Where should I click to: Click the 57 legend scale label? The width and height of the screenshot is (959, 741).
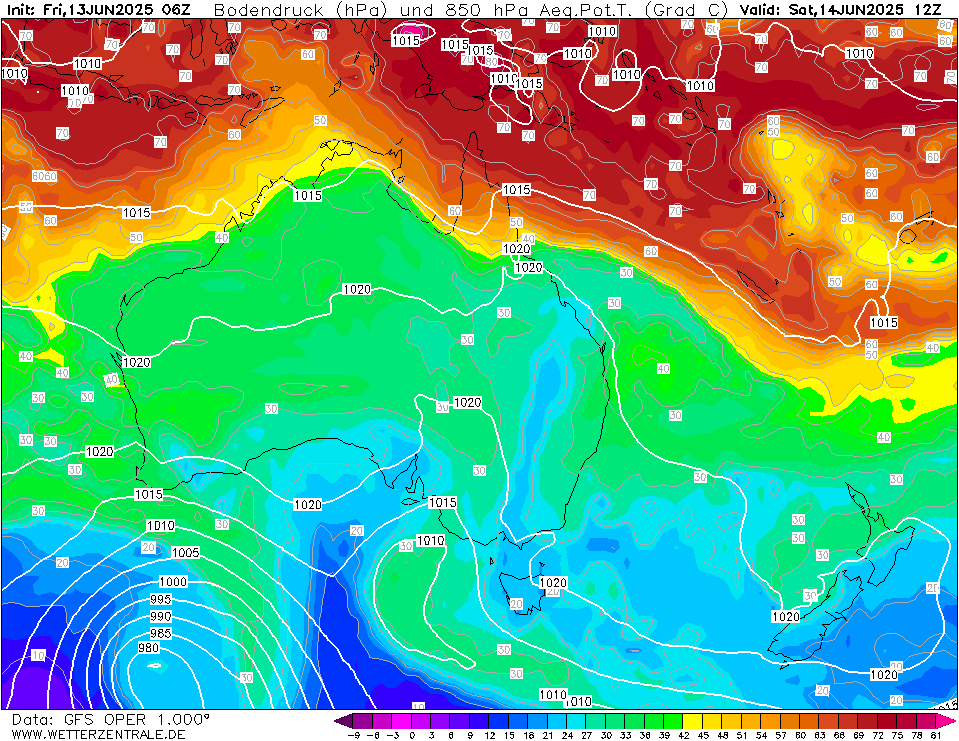[x=781, y=735]
